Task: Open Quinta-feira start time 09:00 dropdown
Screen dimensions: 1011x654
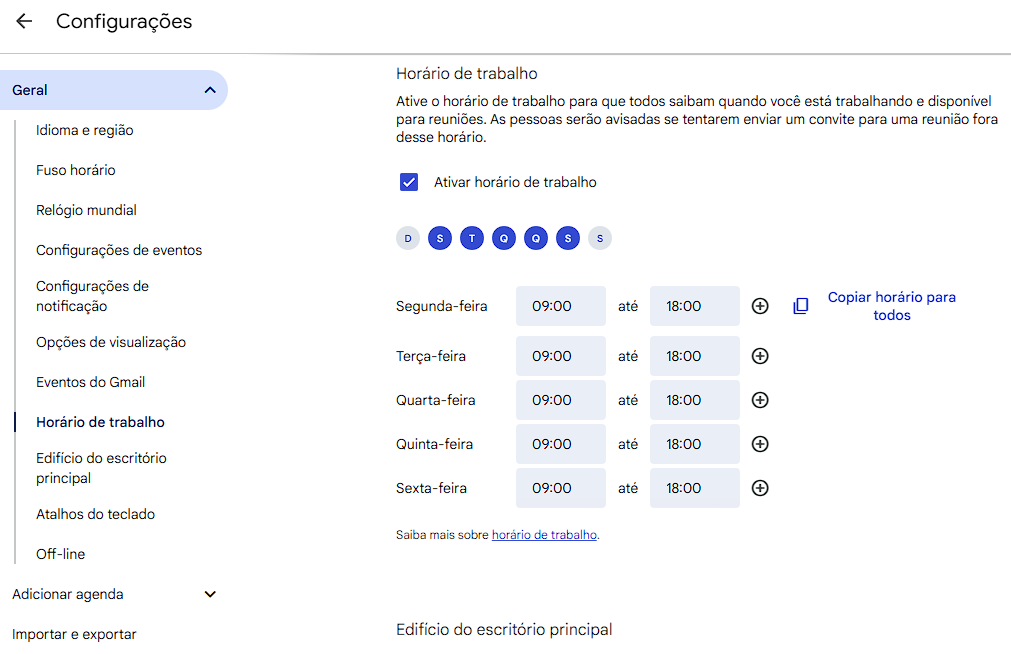Action: (561, 444)
